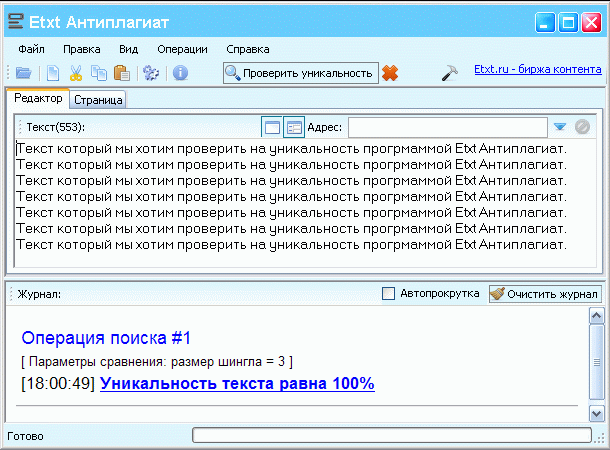Click Проверить уникальность button
The width and height of the screenshot is (610, 450).
[301, 73]
